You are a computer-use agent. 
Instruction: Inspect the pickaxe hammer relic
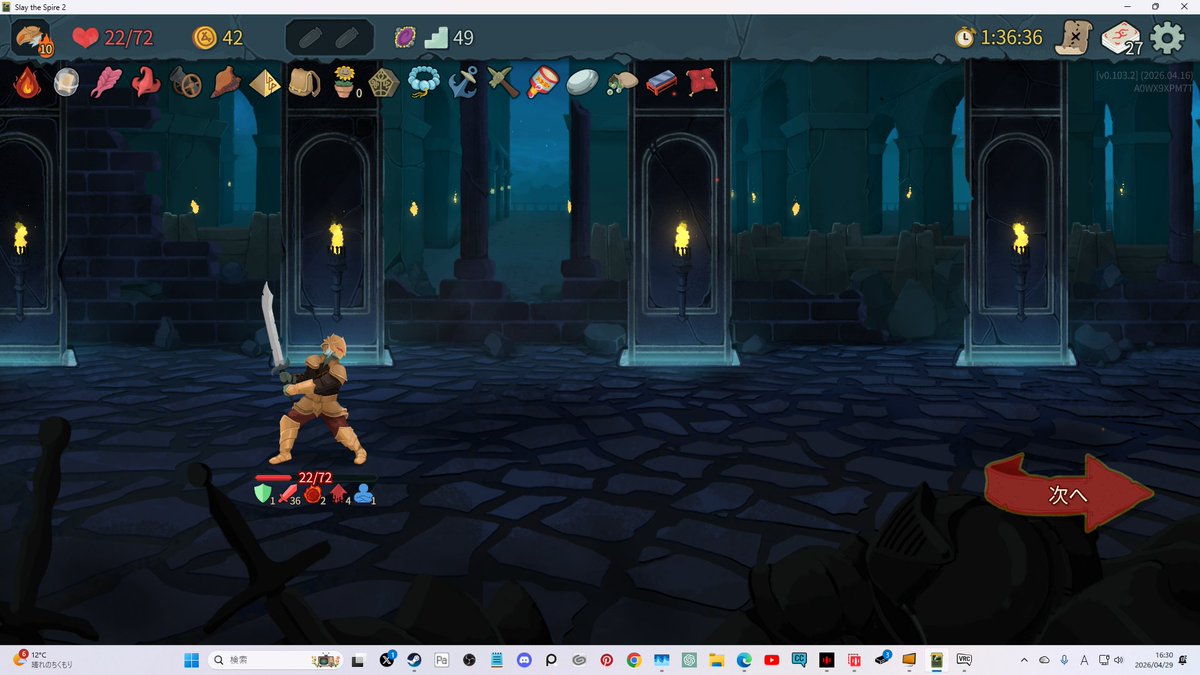click(x=502, y=82)
